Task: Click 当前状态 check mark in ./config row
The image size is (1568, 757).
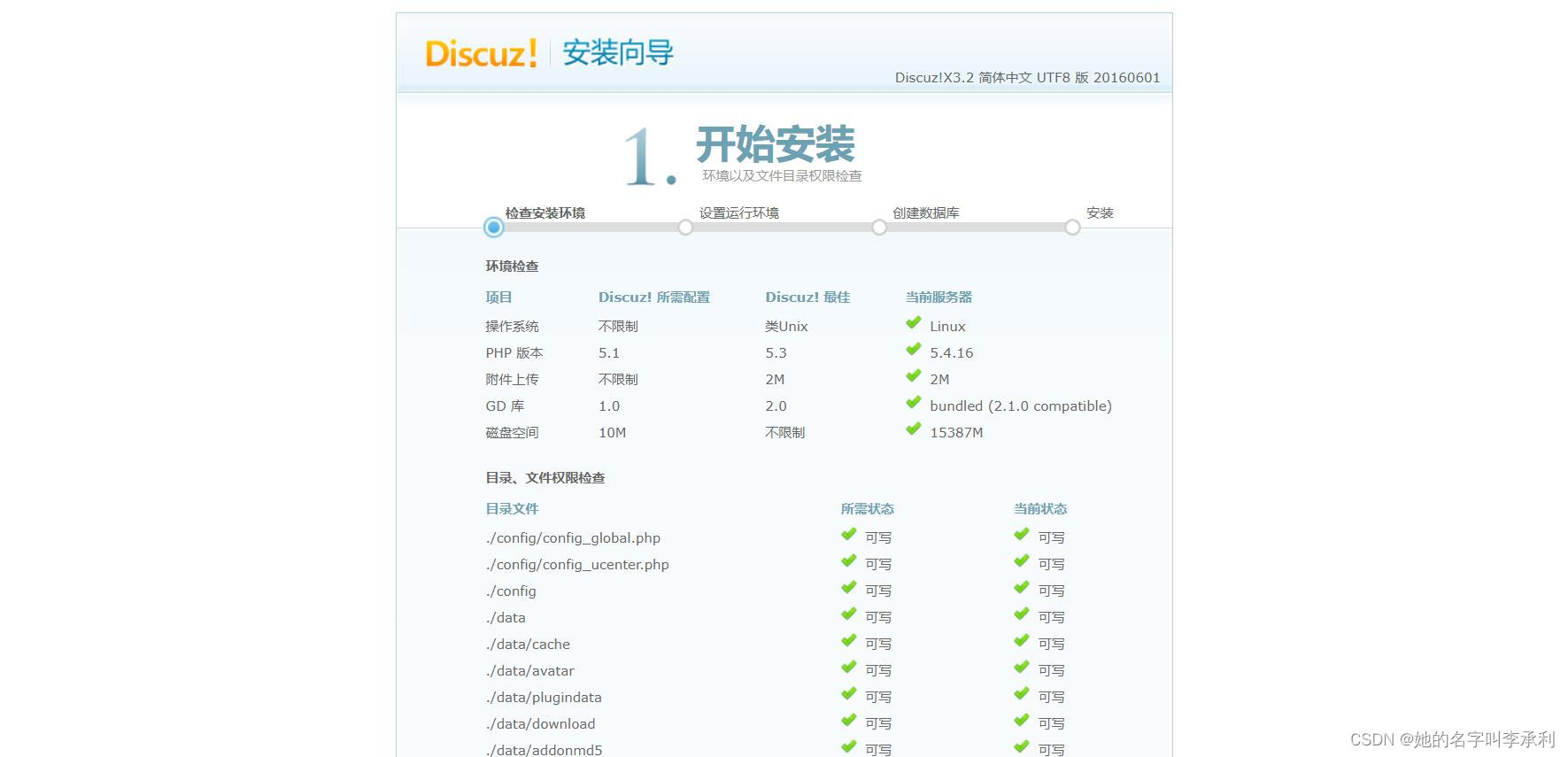Action: (1022, 588)
